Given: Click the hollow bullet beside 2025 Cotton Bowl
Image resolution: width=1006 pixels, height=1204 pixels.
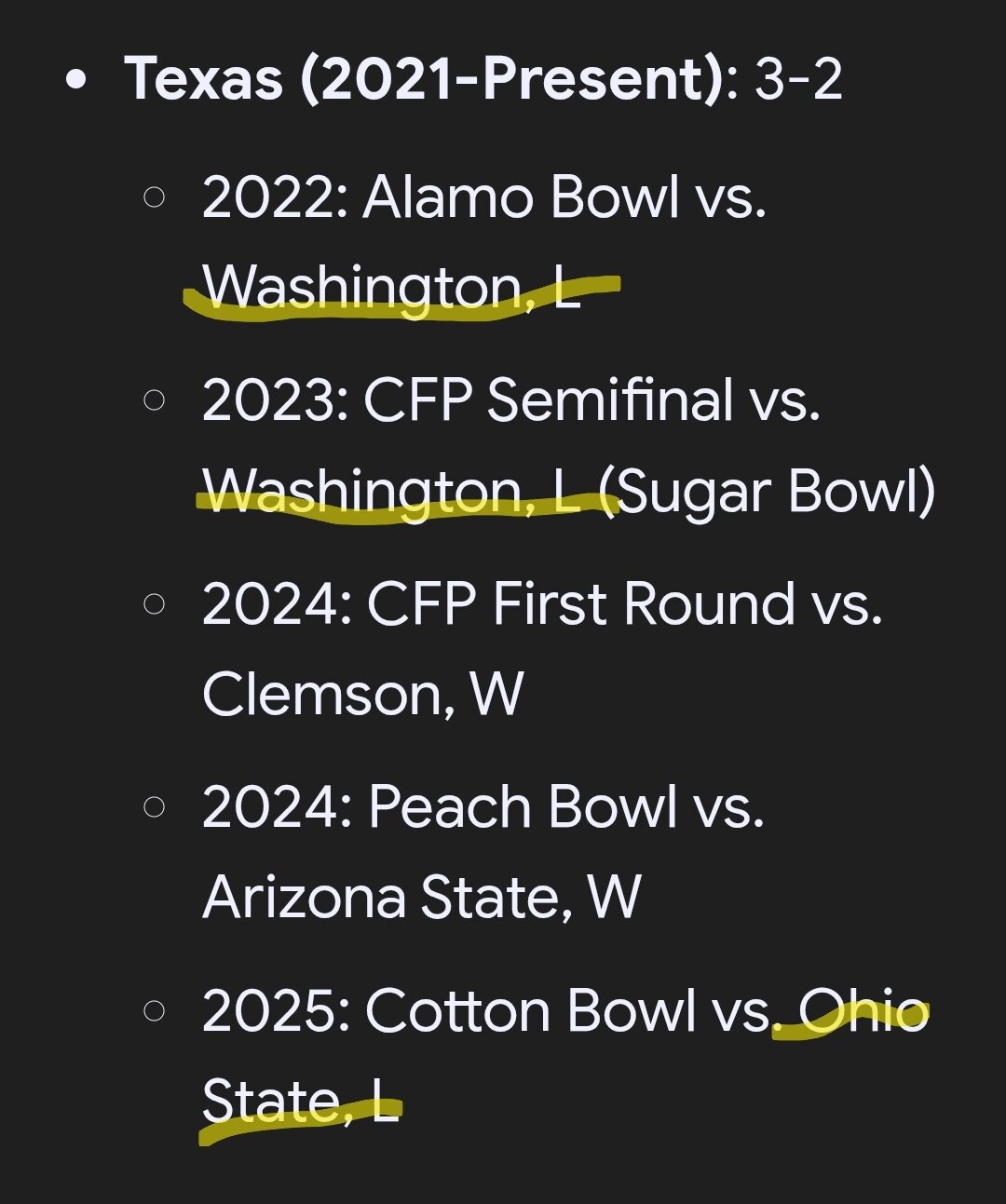Looking at the screenshot, I should click(155, 1010).
